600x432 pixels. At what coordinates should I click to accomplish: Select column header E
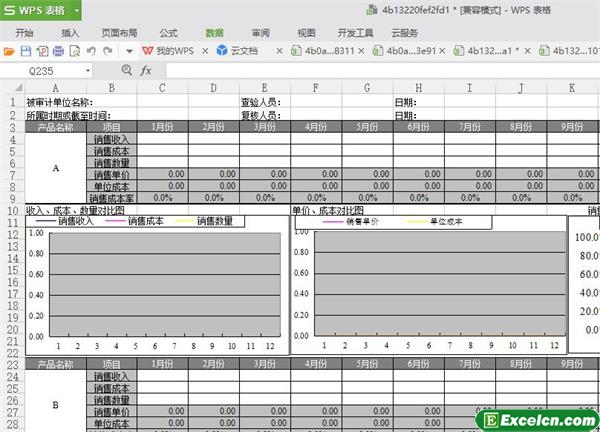(x=262, y=88)
